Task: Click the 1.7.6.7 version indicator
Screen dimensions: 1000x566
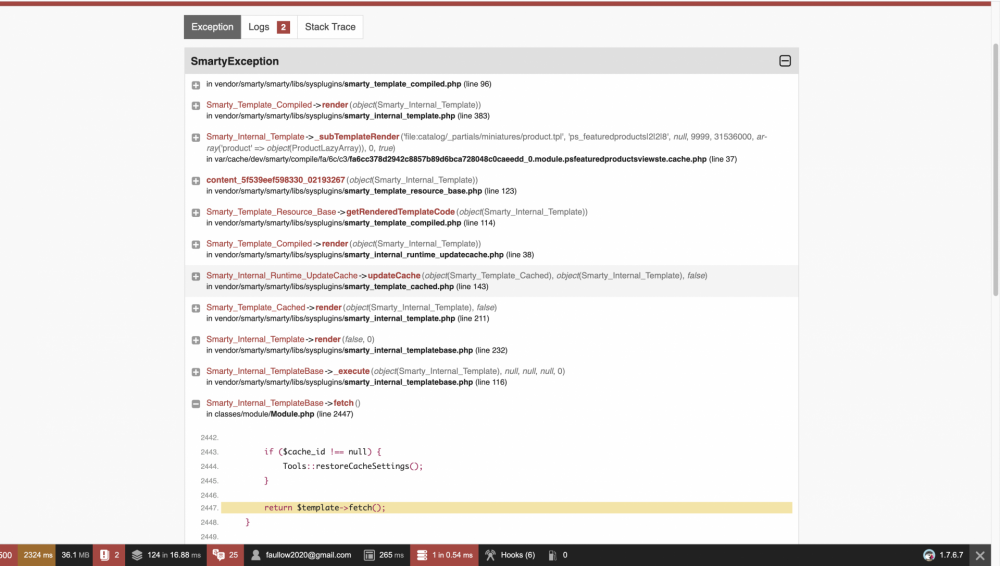Action: tap(943, 555)
